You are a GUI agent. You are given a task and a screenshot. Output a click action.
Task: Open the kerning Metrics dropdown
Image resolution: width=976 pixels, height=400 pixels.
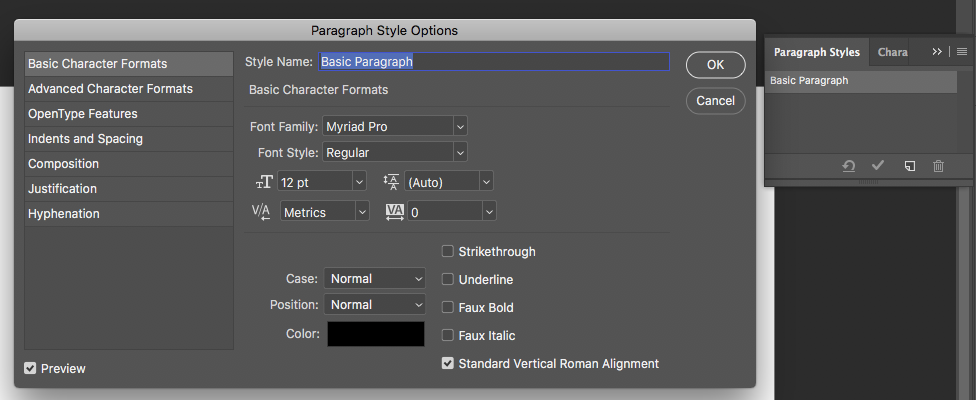325,212
